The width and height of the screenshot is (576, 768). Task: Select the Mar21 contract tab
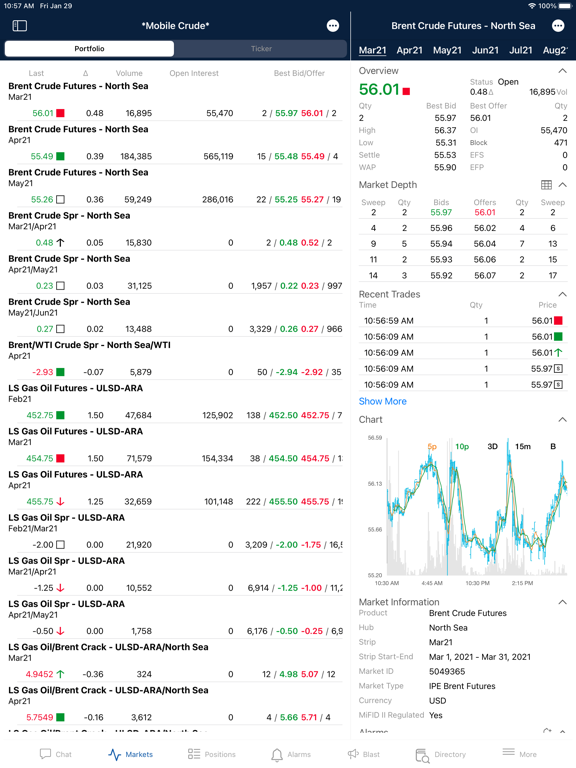pos(372,50)
